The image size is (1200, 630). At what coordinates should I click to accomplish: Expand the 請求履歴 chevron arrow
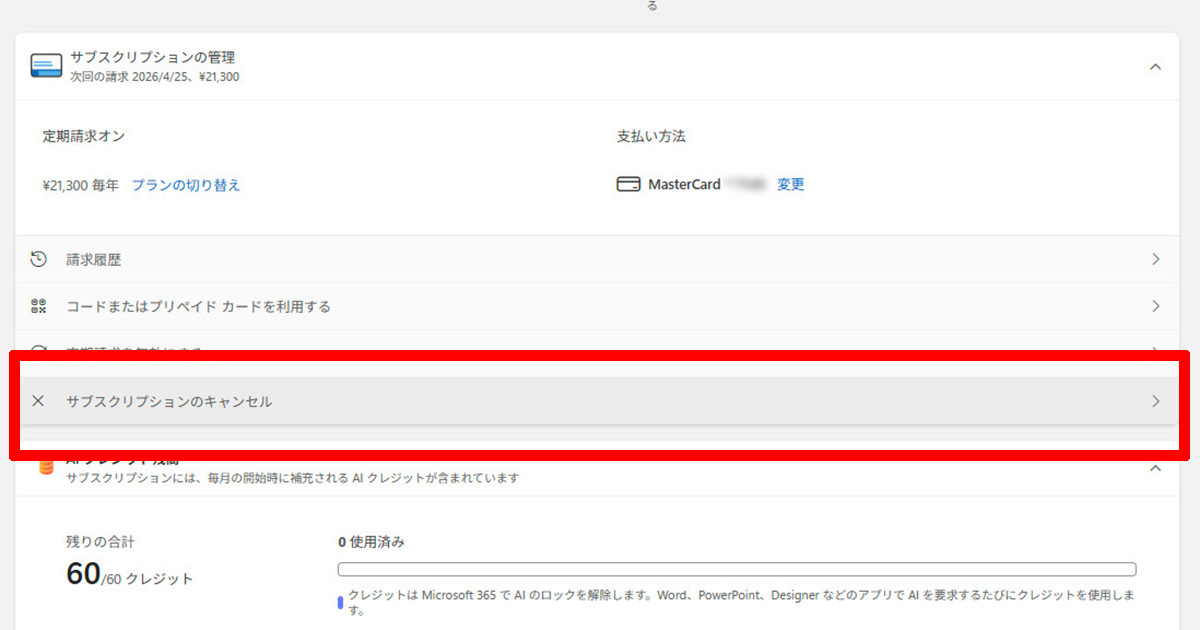[x=1156, y=260]
